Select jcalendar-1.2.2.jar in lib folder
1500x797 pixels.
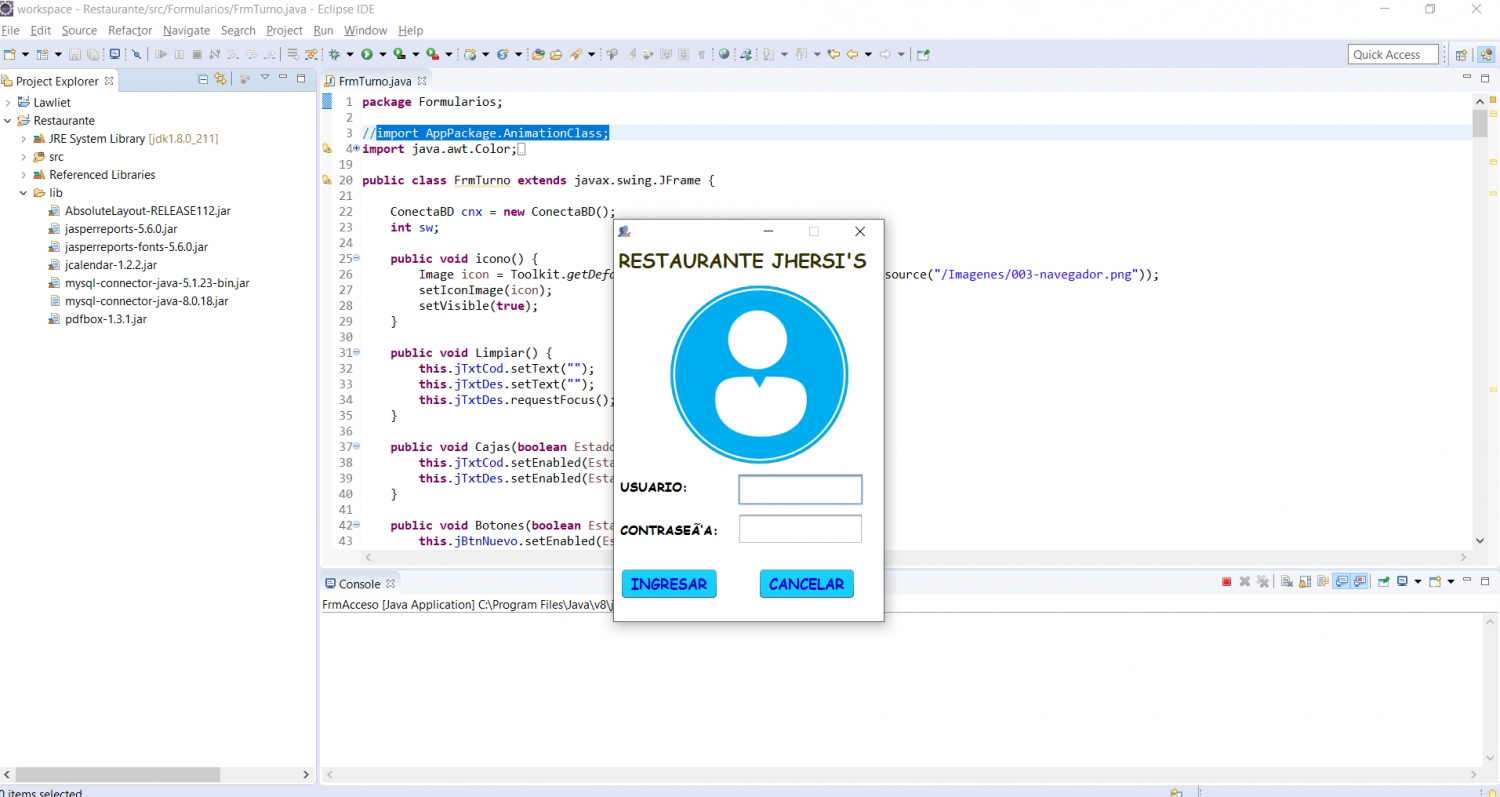point(110,265)
